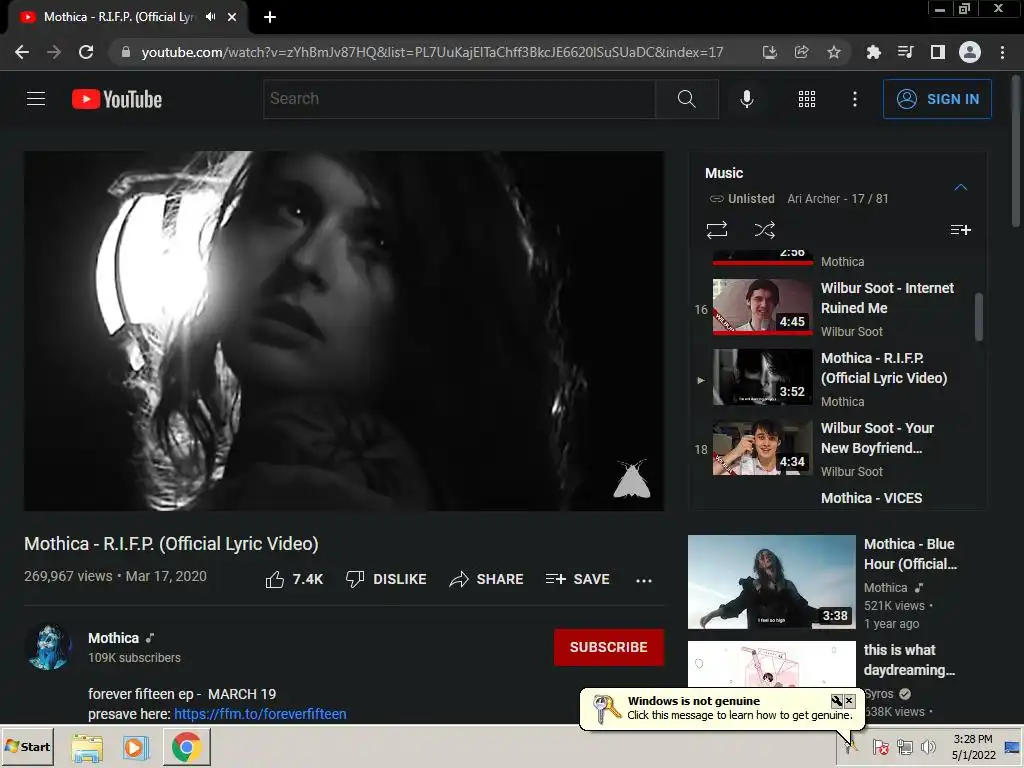Collapse the Music playlist panel
Viewport: 1024px width, 768px height.
click(x=960, y=187)
